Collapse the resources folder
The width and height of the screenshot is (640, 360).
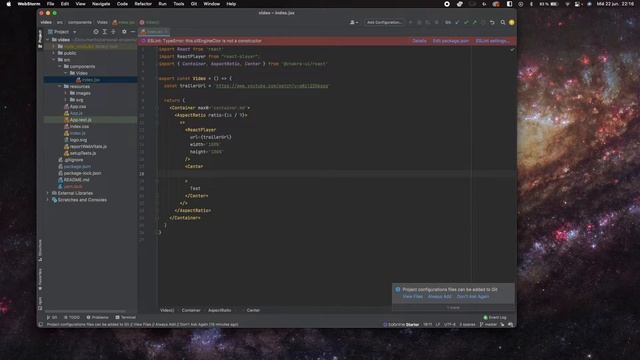click(x=60, y=87)
